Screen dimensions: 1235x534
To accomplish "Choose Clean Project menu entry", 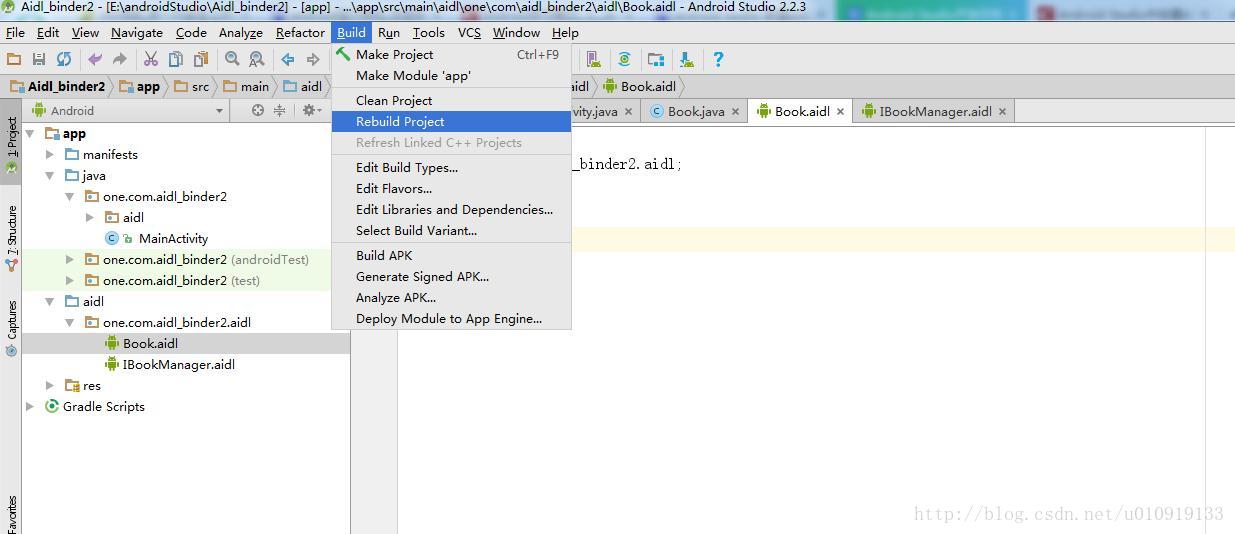I will pos(451,100).
